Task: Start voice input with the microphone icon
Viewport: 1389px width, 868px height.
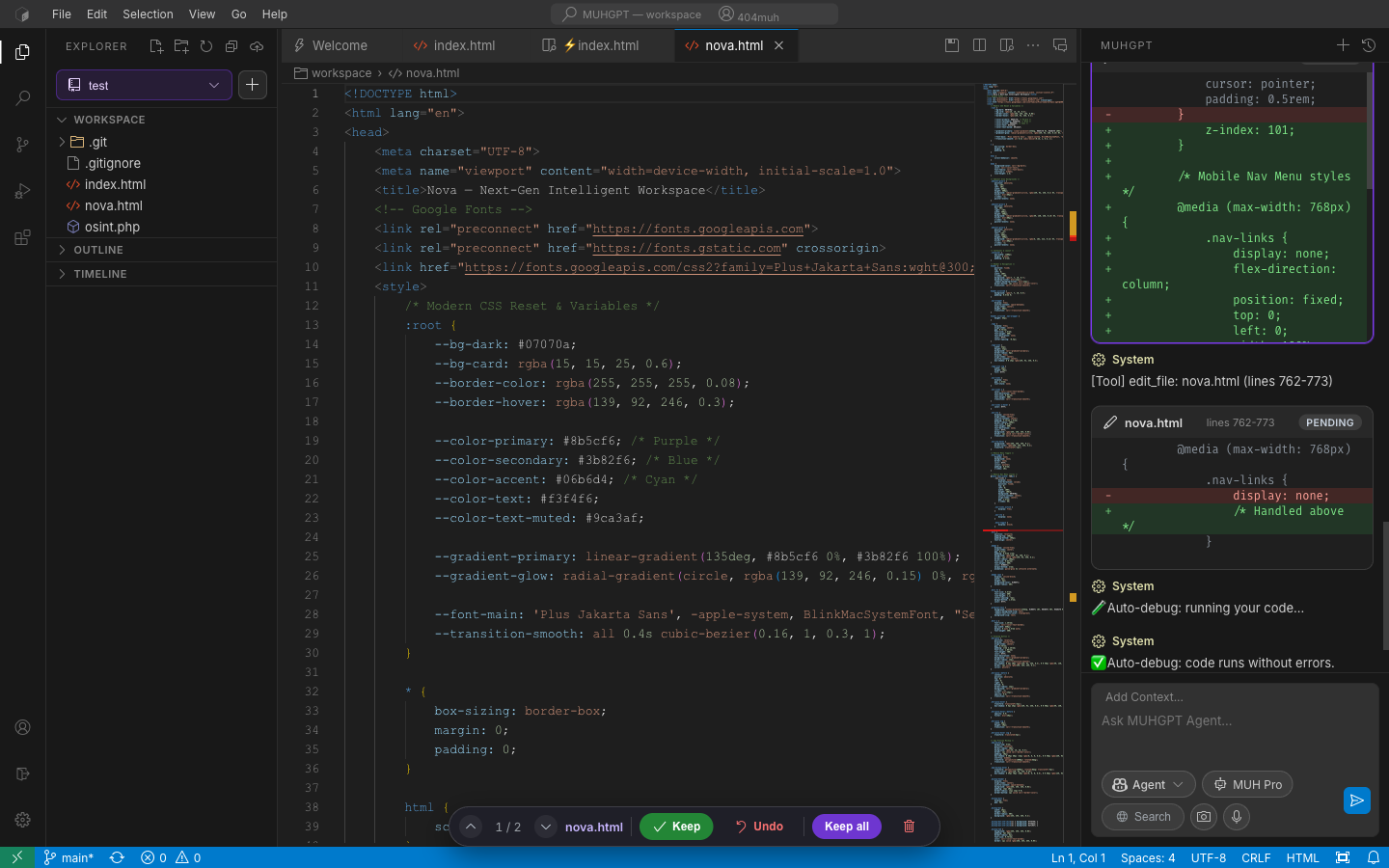Action: [1237, 817]
